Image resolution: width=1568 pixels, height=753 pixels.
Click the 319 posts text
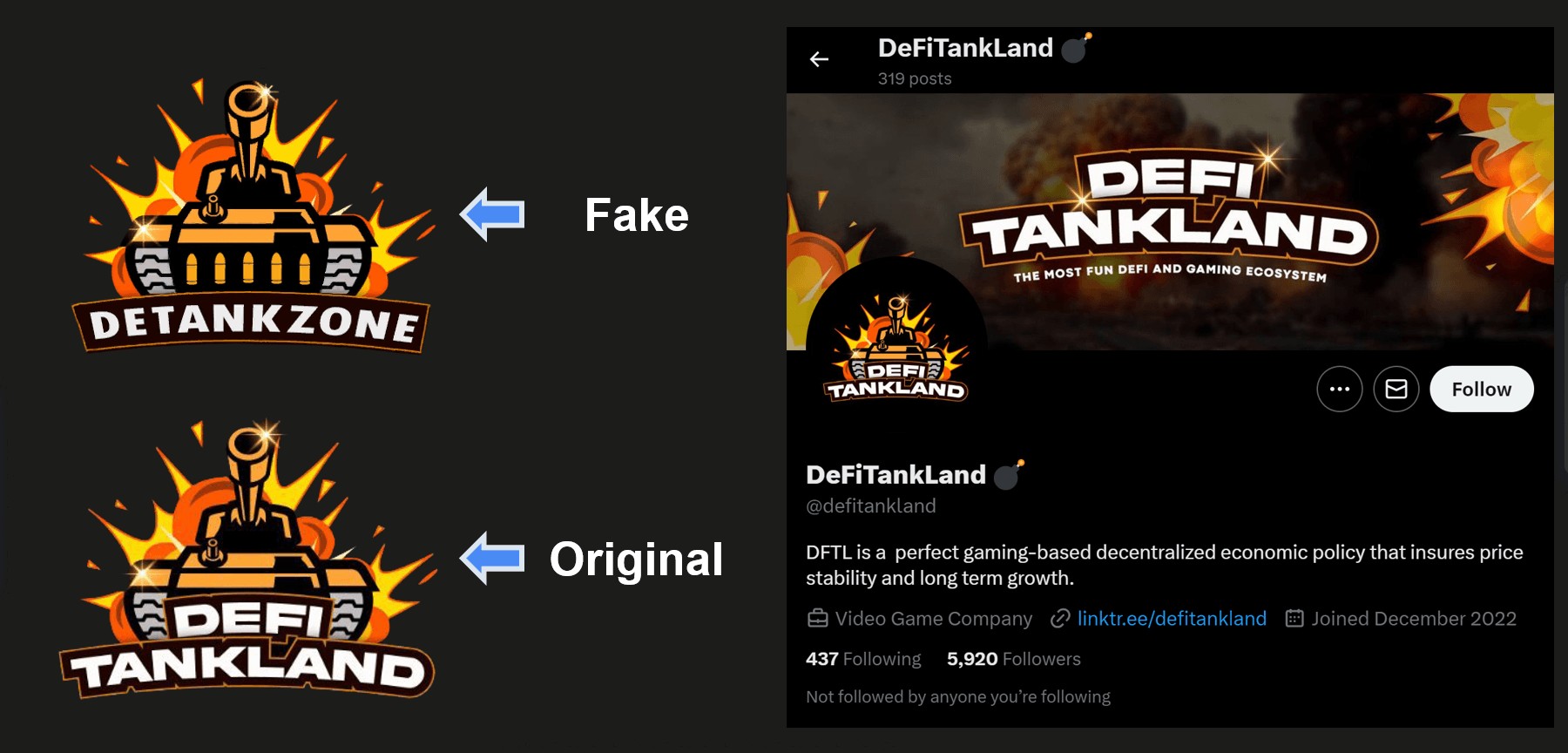click(x=915, y=78)
